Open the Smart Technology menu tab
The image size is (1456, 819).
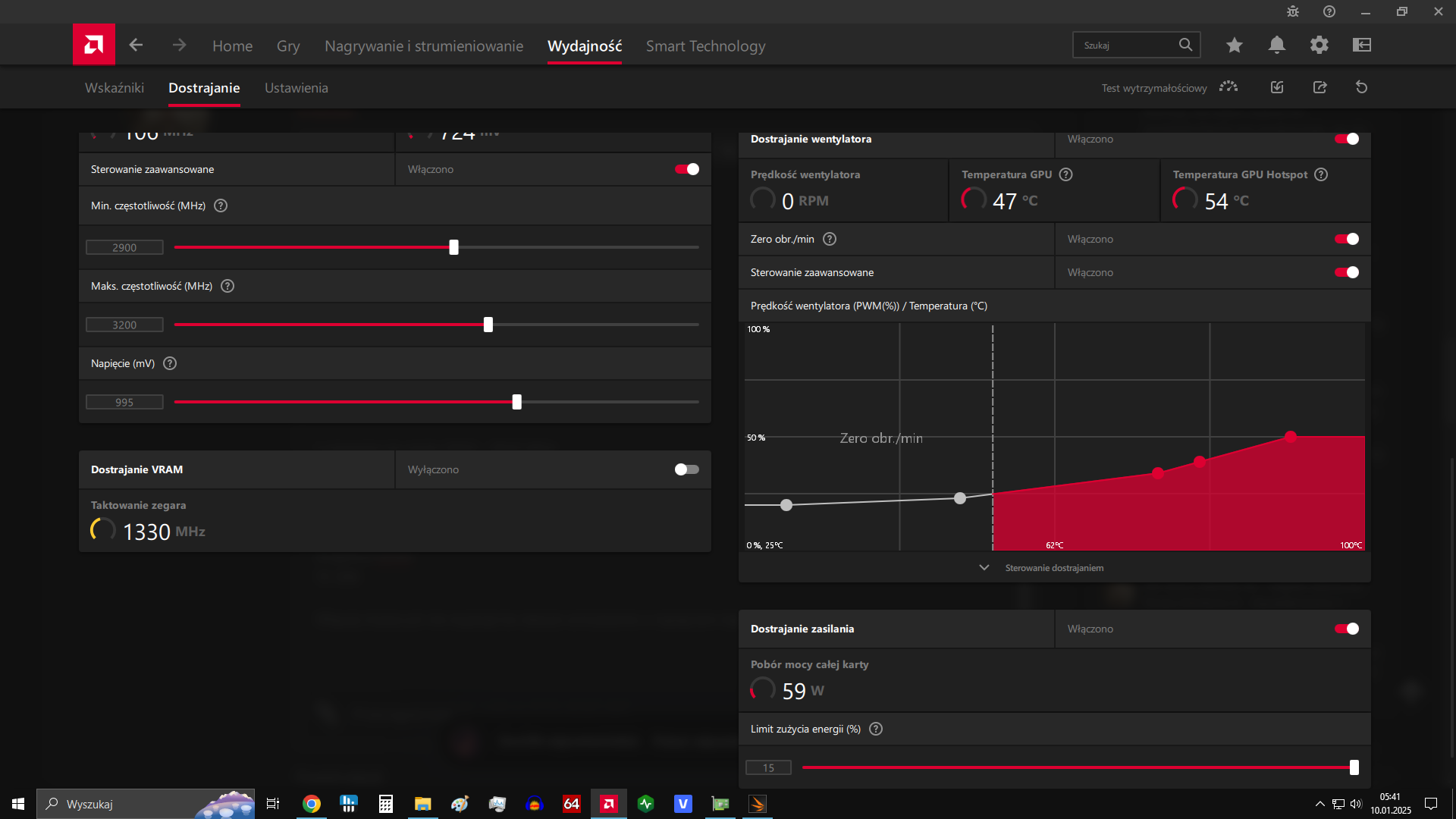pos(705,46)
